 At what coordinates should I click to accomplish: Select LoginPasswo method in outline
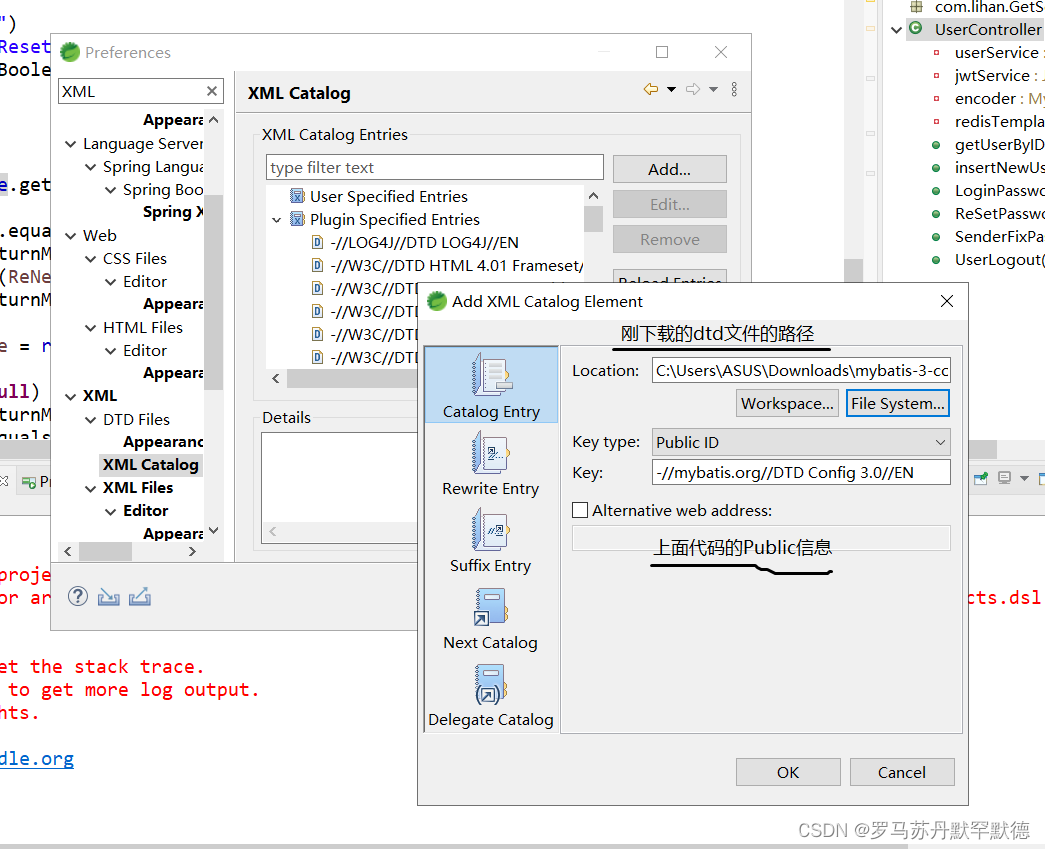pyautogui.click(x=998, y=191)
